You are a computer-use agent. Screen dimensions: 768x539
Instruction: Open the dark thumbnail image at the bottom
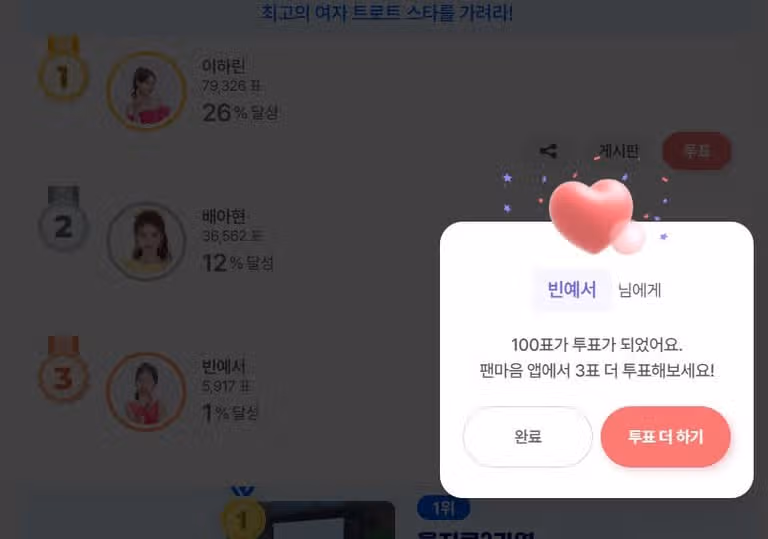pyautogui.click(x=328, y=520)
